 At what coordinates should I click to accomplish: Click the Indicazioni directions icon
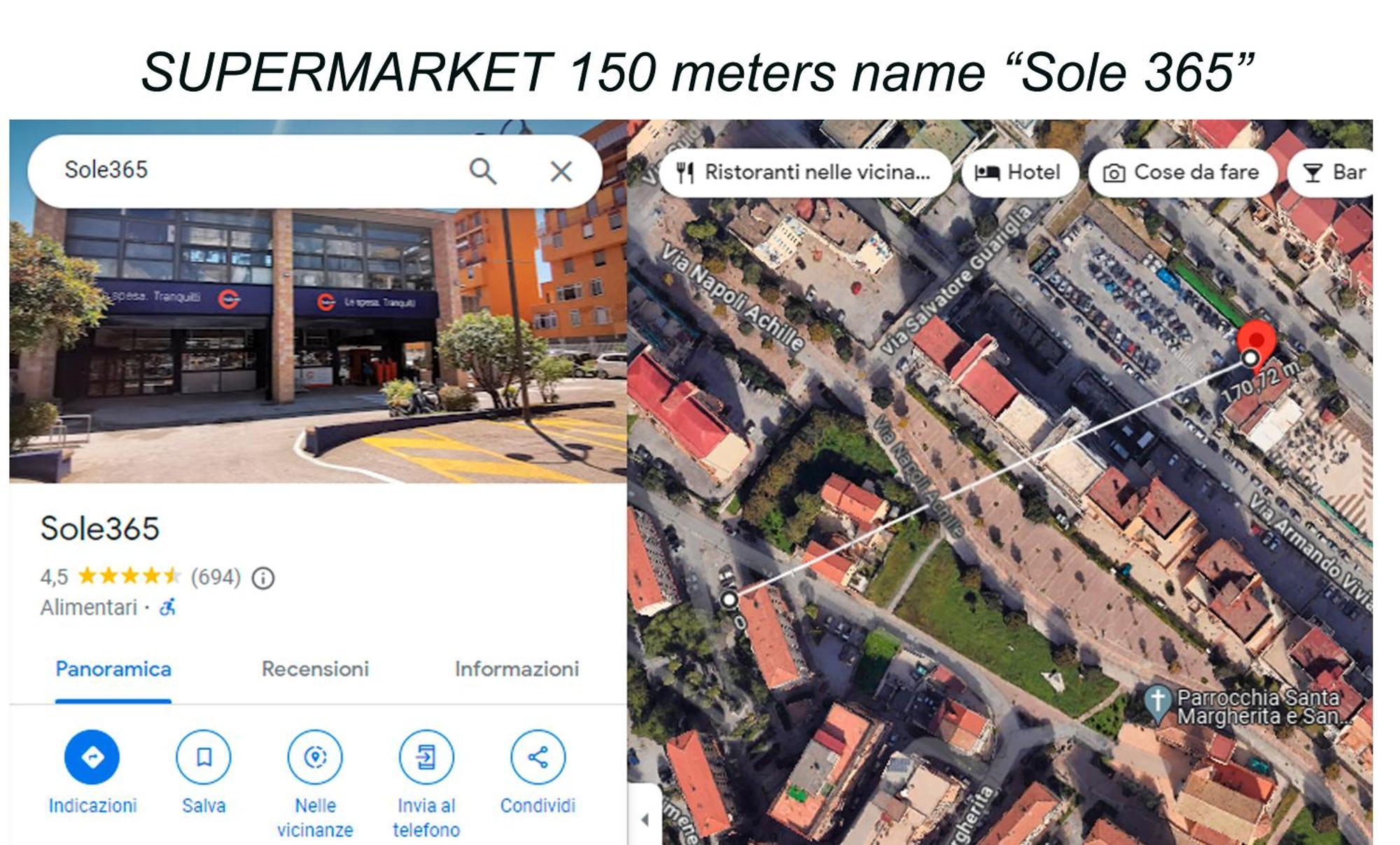(92, 757)
